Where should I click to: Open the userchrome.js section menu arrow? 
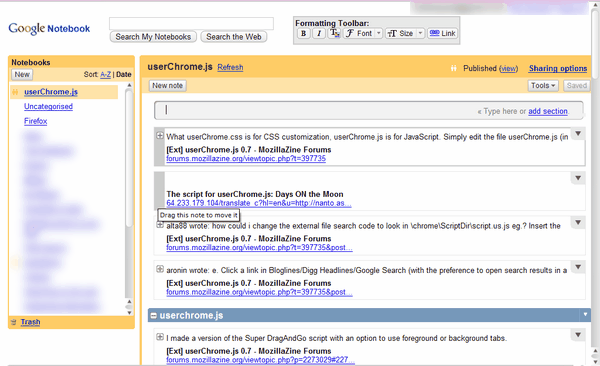click(585, 315)
